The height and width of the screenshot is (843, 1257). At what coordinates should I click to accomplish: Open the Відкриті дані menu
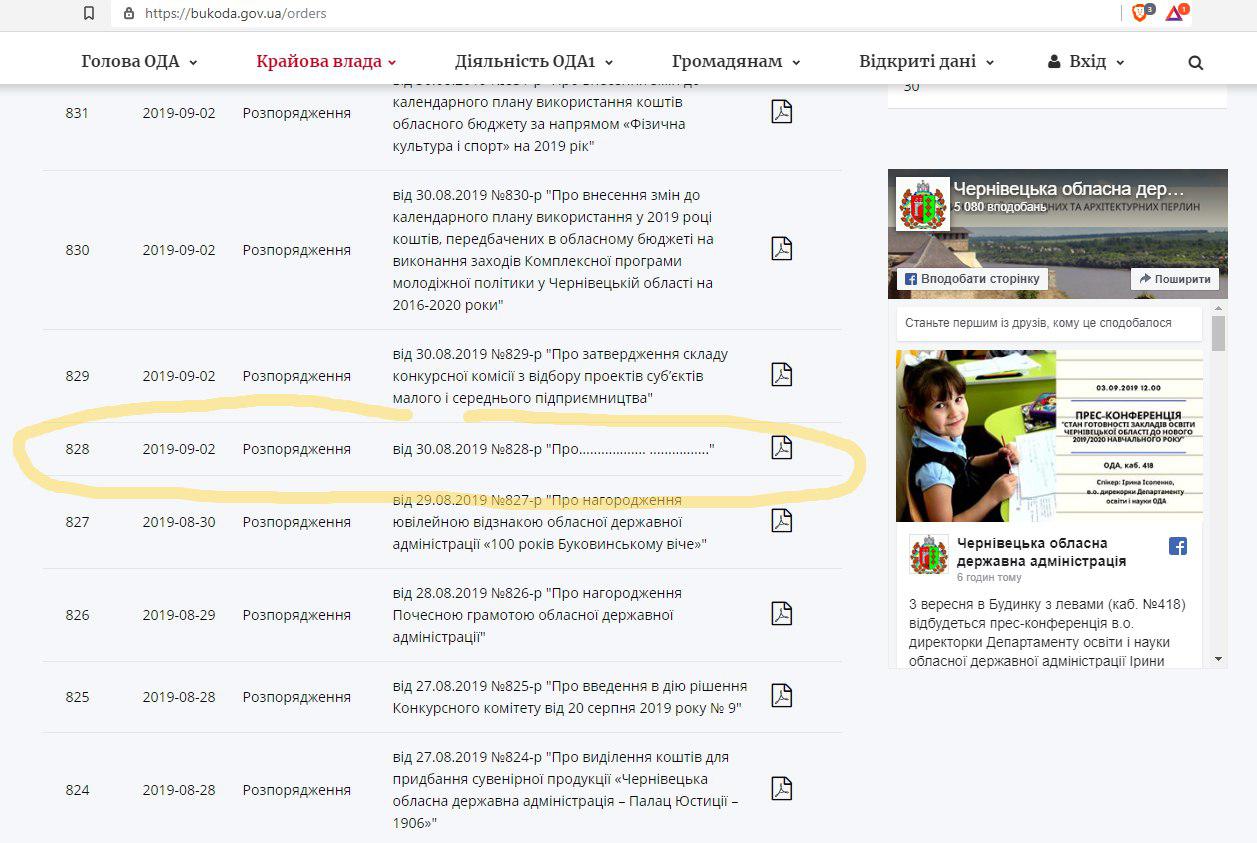926,62
